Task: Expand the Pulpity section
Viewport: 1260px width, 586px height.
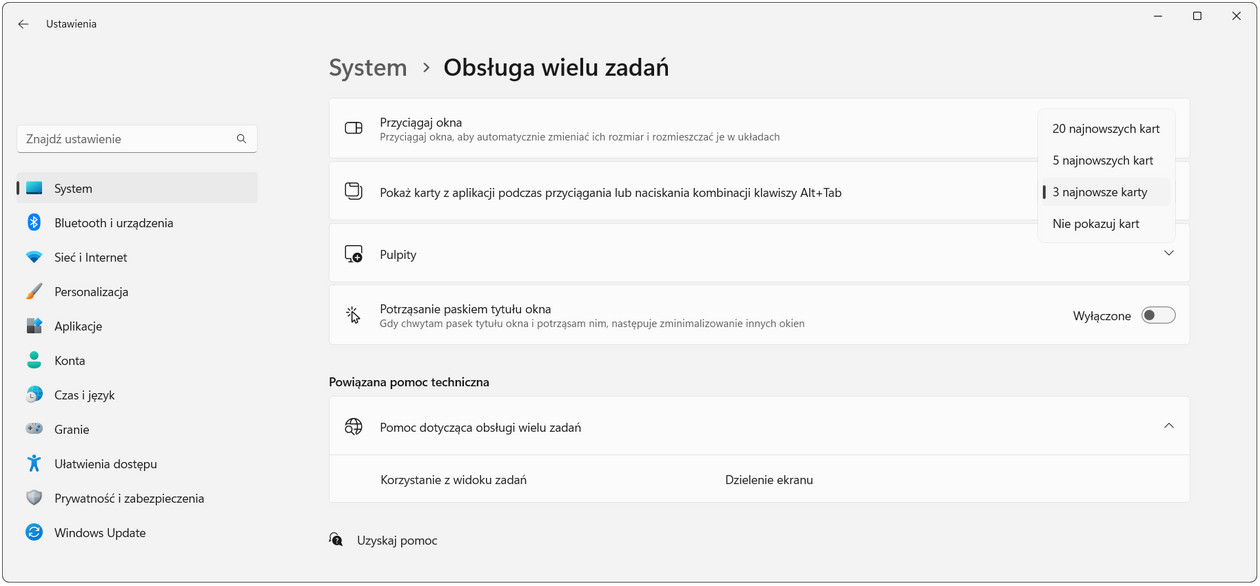Action: pyautogui.click(x=1168, y=253)
